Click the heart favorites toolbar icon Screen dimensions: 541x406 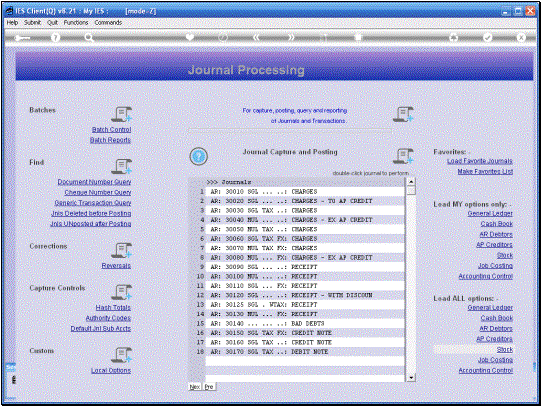coord(190,37)
